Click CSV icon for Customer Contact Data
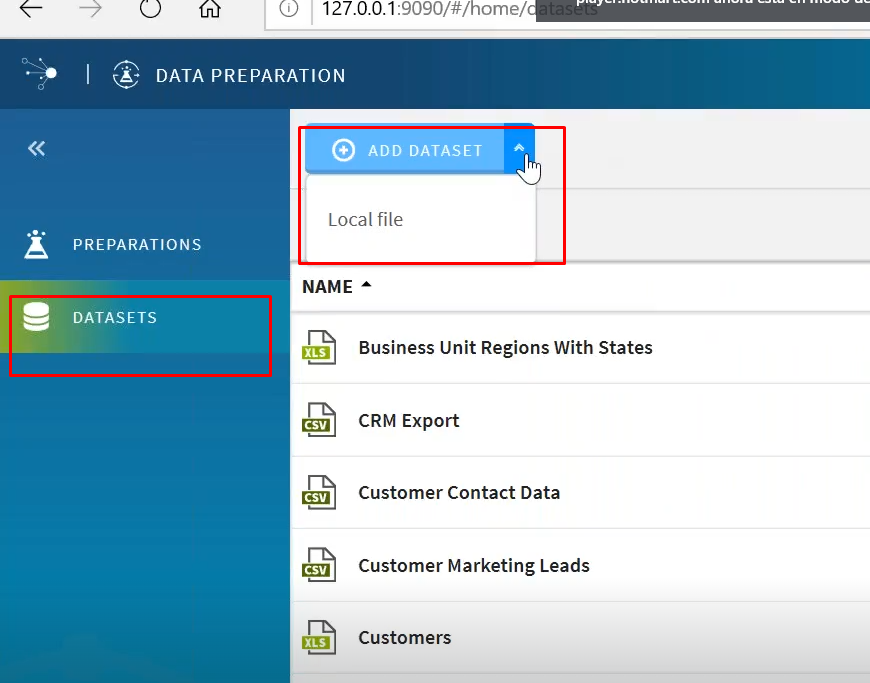Image resolution: width=870 pixels, height=683 pixels. (319, 492)
